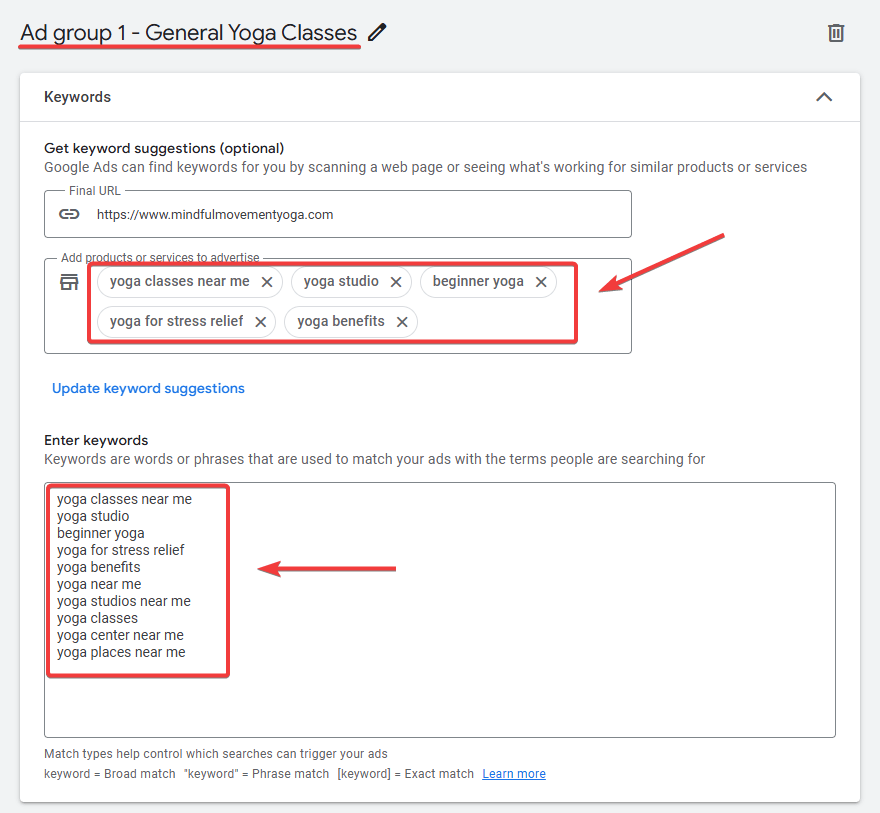Remove the "yoga classes near me" chip
Image resolution: width=880 pixels, height=813 pixels.
(267, 282)
